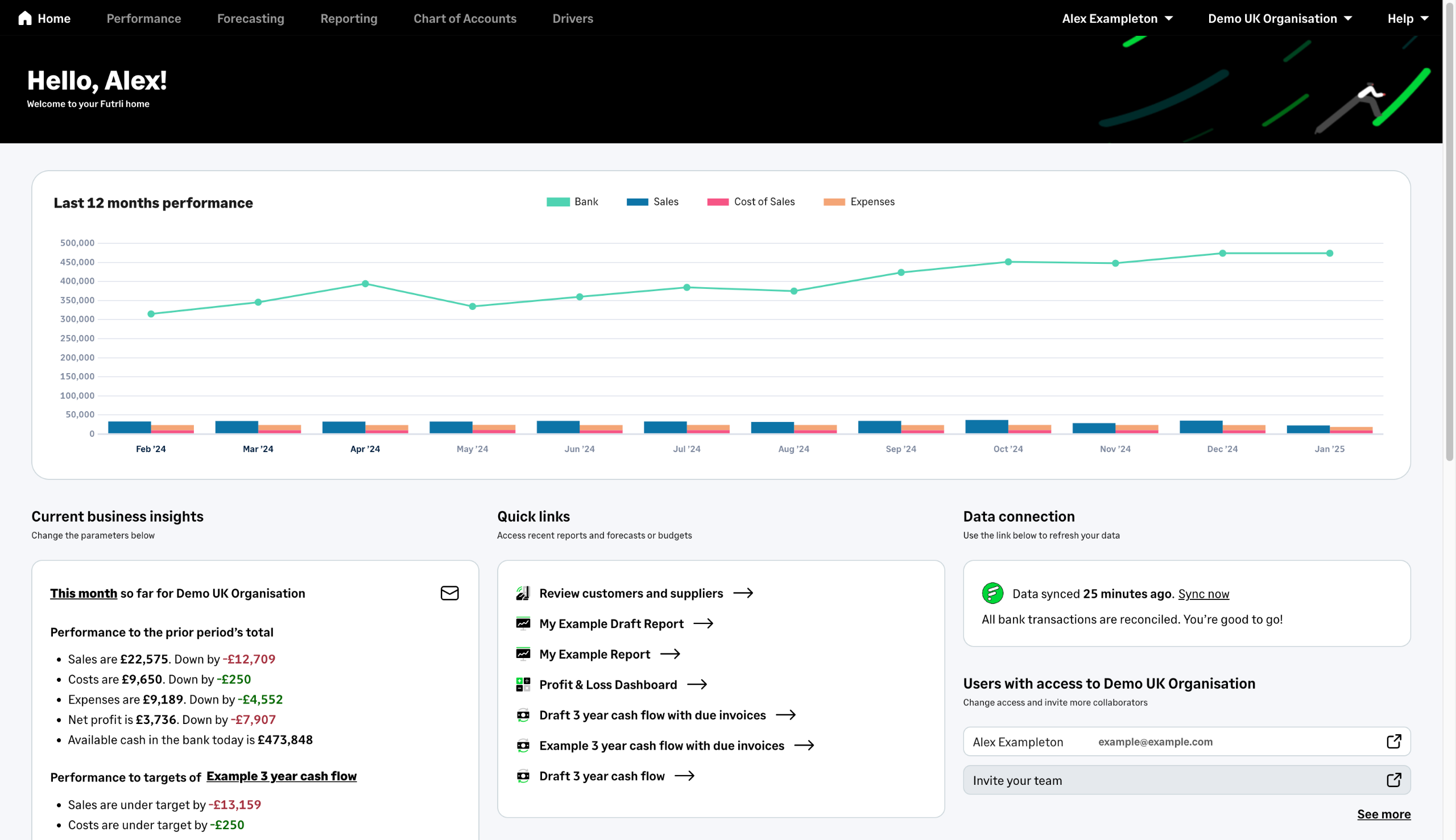Open the Help dropdown menu
Viewport: 1456px width, 840px height.
(1407, 18)
